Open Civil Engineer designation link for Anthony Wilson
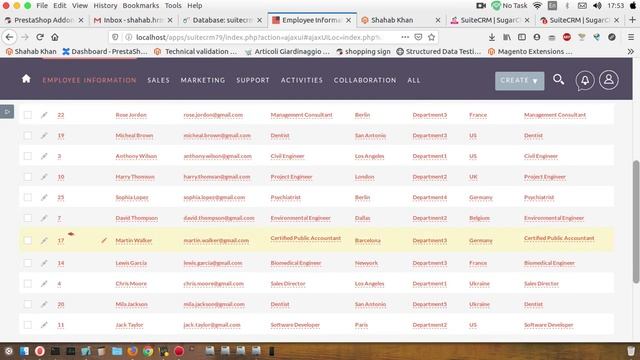The width and height of the screenshot is (640, 360). tap(287, 156)
